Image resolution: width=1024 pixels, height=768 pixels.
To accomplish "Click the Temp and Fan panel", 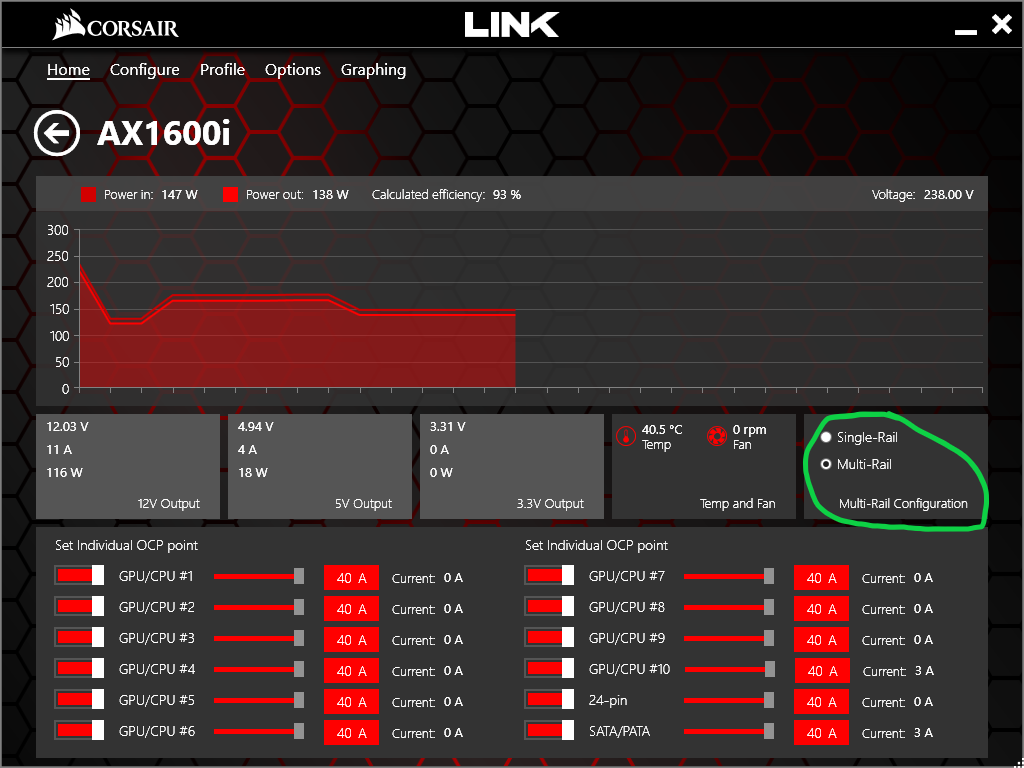I will tap(704, 466).
